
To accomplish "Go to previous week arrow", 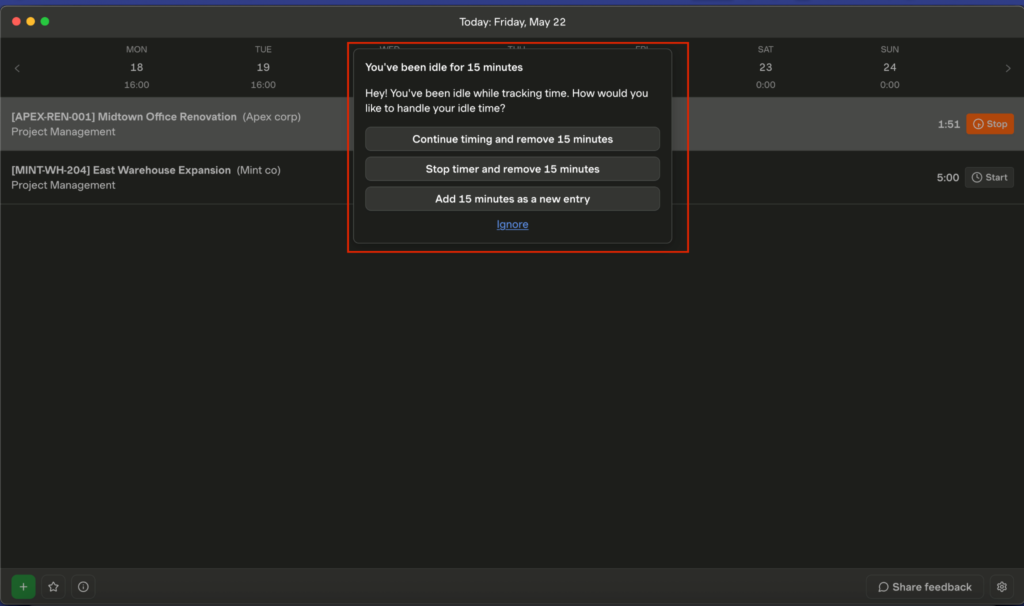I will (17, 68).
